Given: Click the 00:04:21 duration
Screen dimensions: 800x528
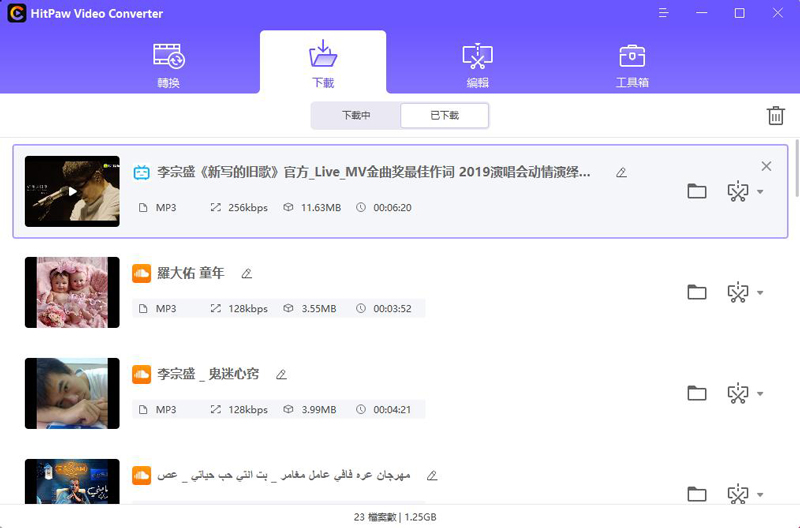Looking at the screenshot, I should [392, 410].
